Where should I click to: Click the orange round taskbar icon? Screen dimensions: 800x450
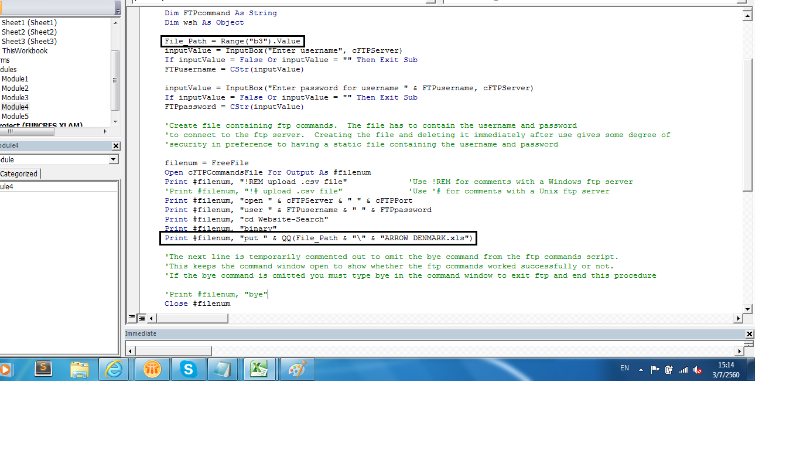(x=151, y=369)
